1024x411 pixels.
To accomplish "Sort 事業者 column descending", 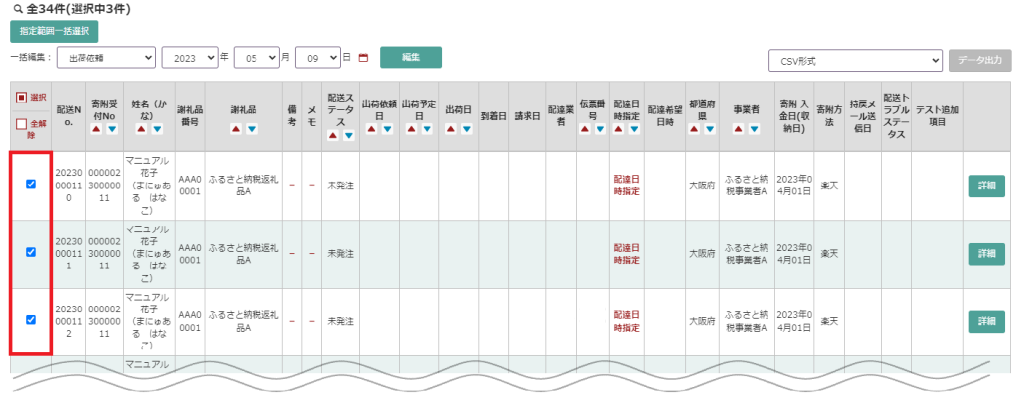I will (752, 129).
